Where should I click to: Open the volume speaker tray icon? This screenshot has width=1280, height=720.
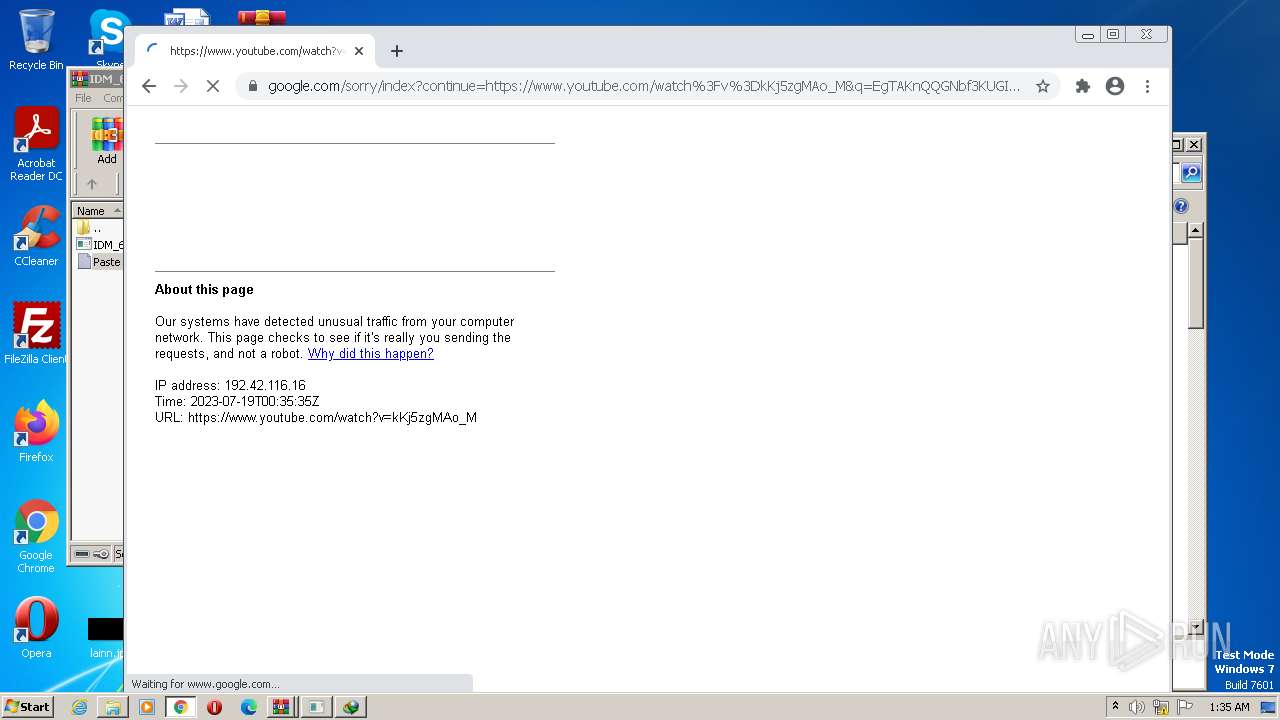[1137, 707]
